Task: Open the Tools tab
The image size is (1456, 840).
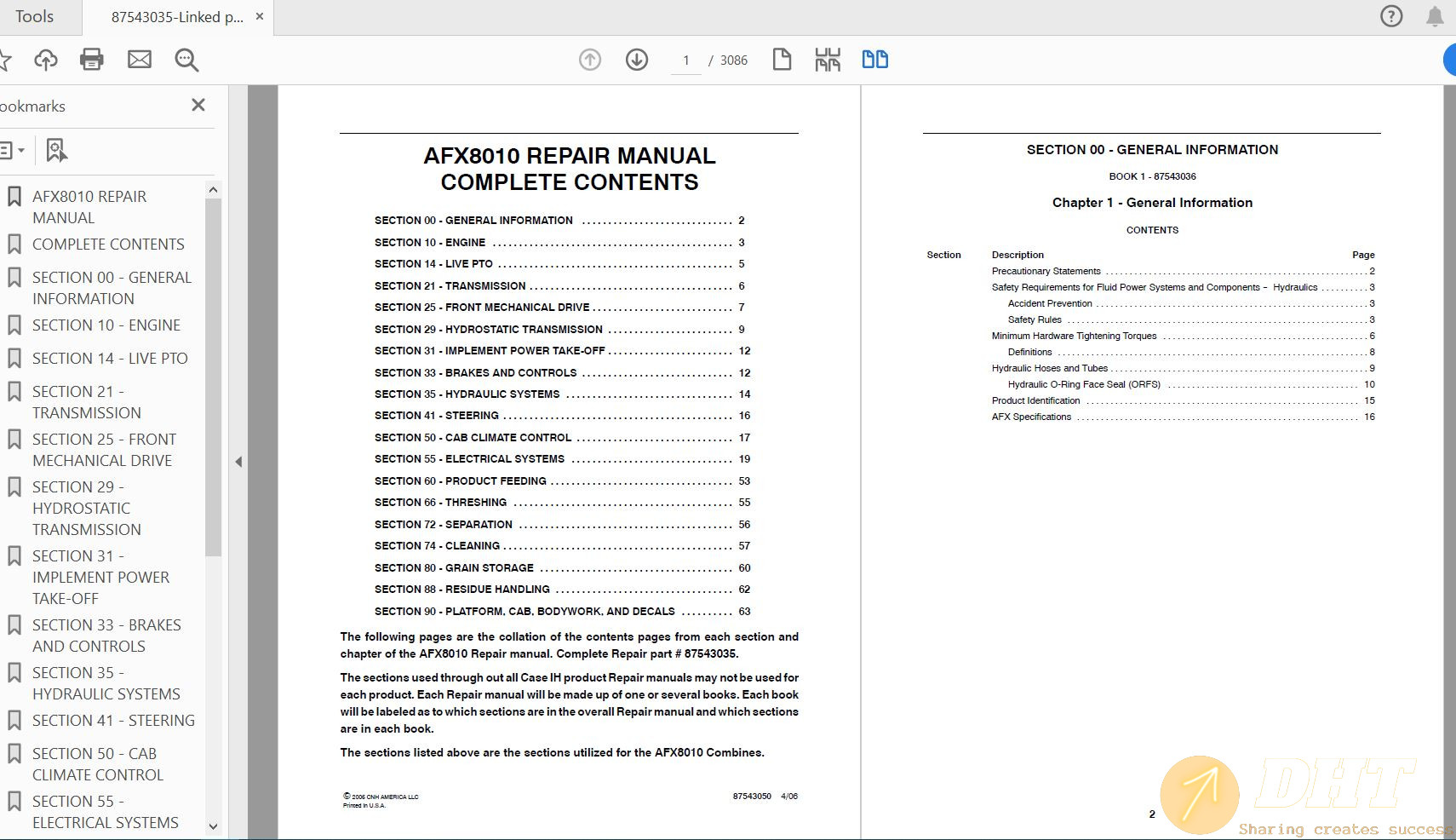Action: [34, 17]
